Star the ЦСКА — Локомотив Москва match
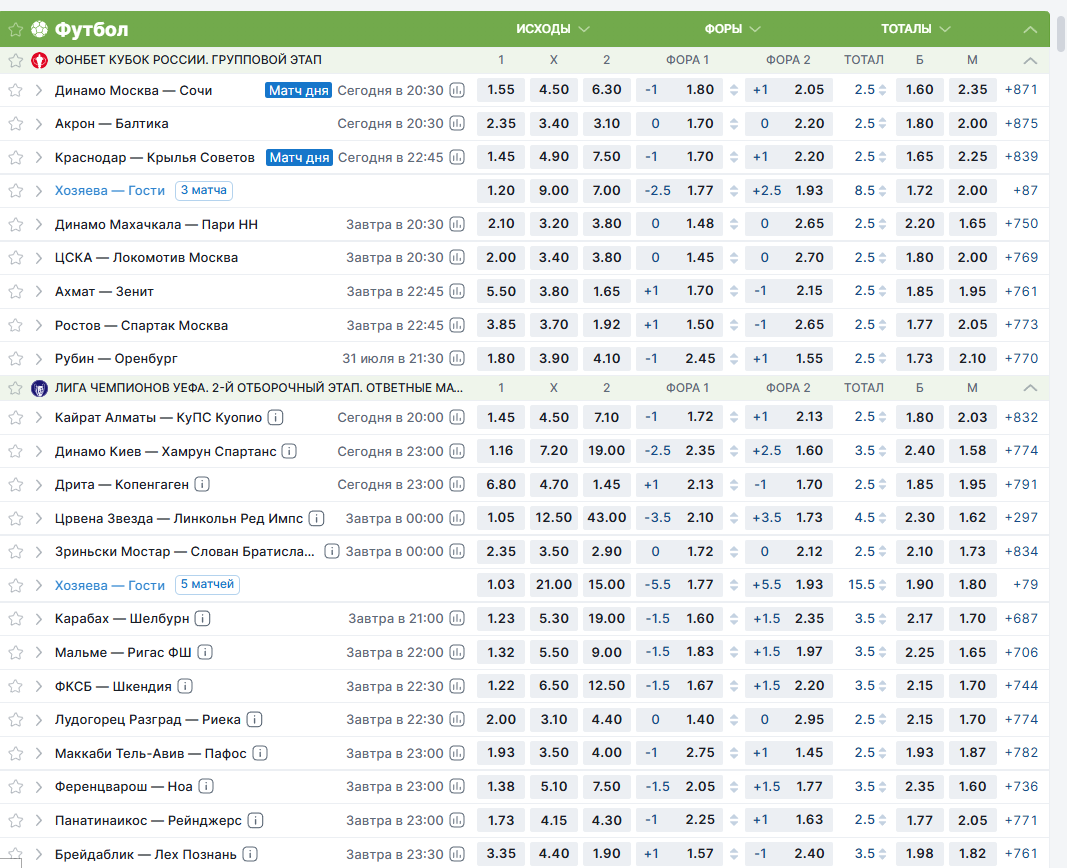This screenshot has height=868, width=1067. 16,258
